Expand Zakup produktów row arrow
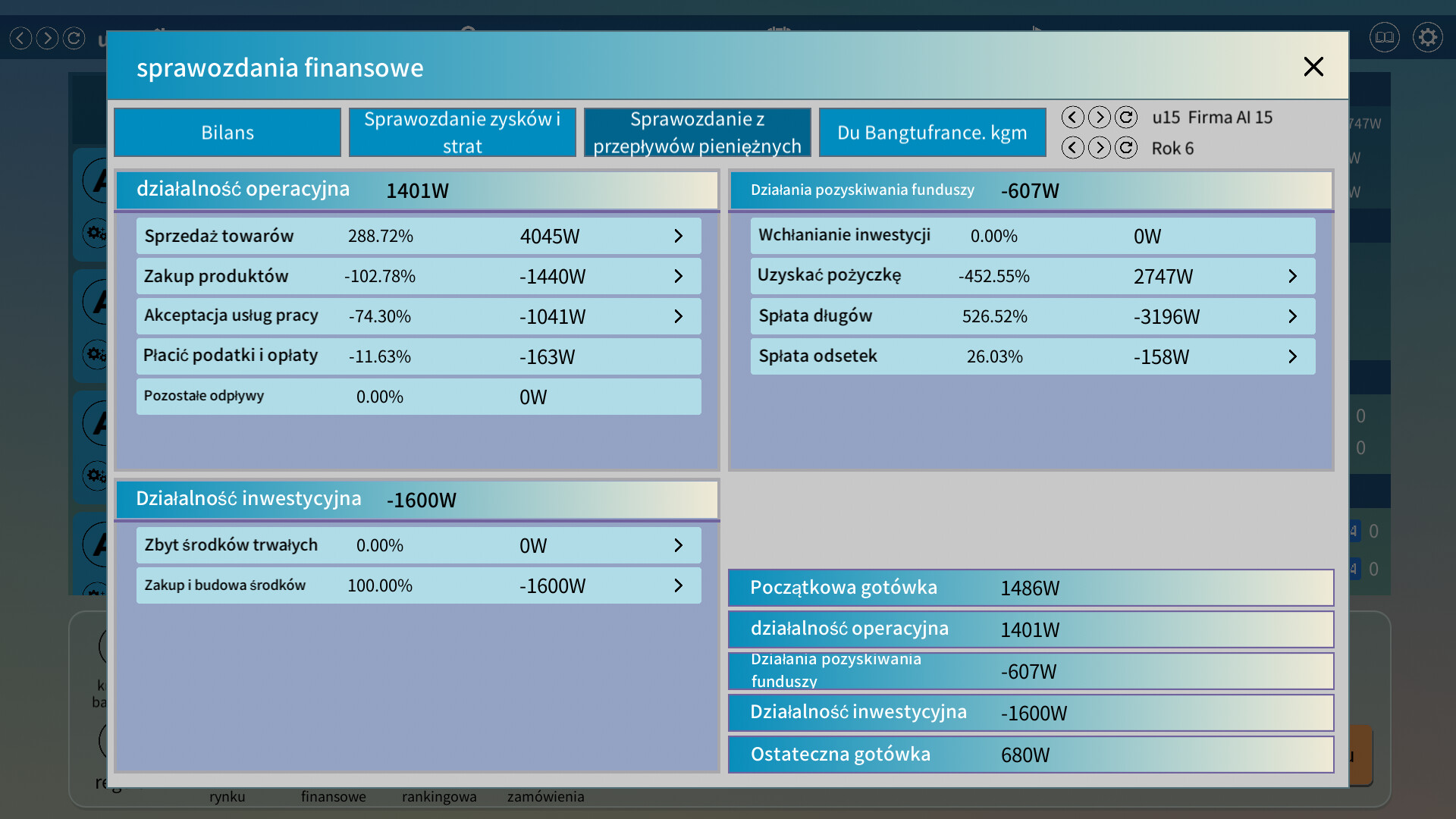The width and height of the screenshot is (1456, 819). [x=678, y=277]
